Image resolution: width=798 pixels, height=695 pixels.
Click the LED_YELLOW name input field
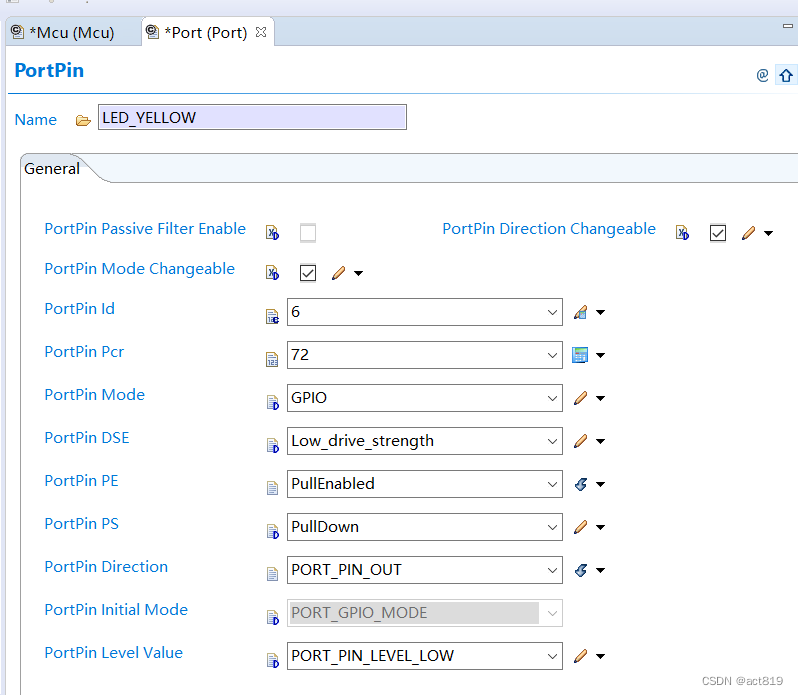pos(252,118)
